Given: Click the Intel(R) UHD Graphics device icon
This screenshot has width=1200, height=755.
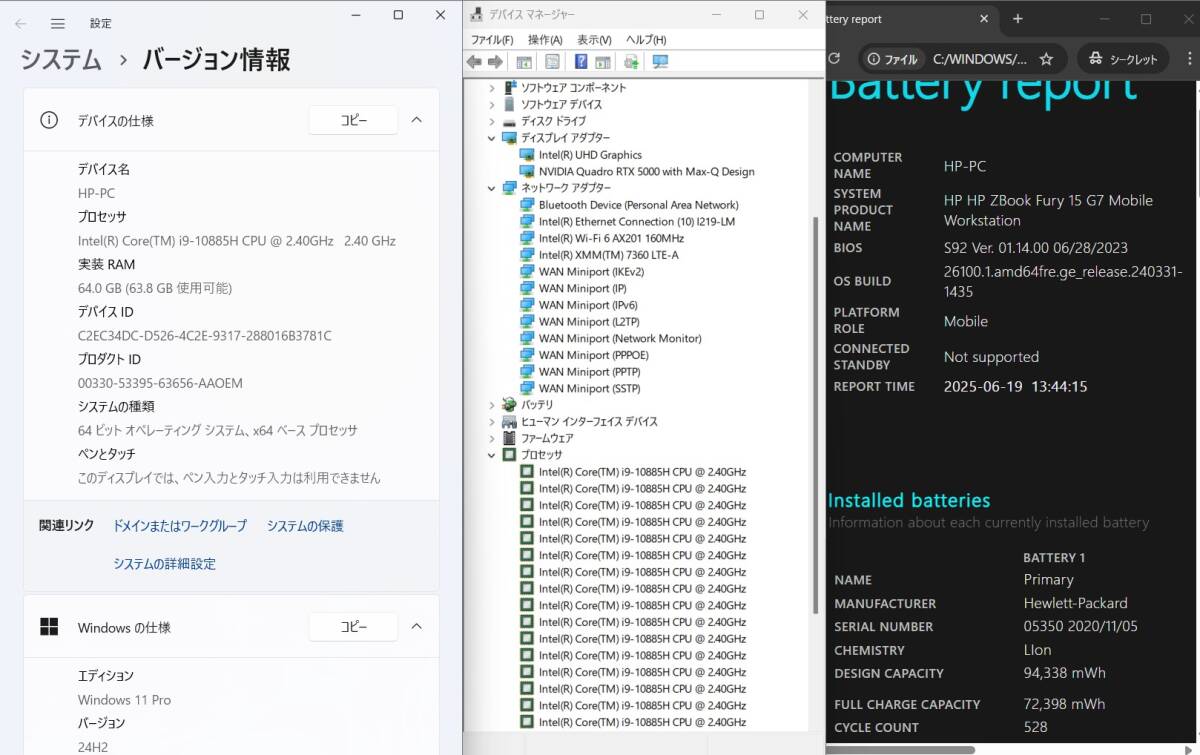Looking at the screenshot, I should click(528, 155).
